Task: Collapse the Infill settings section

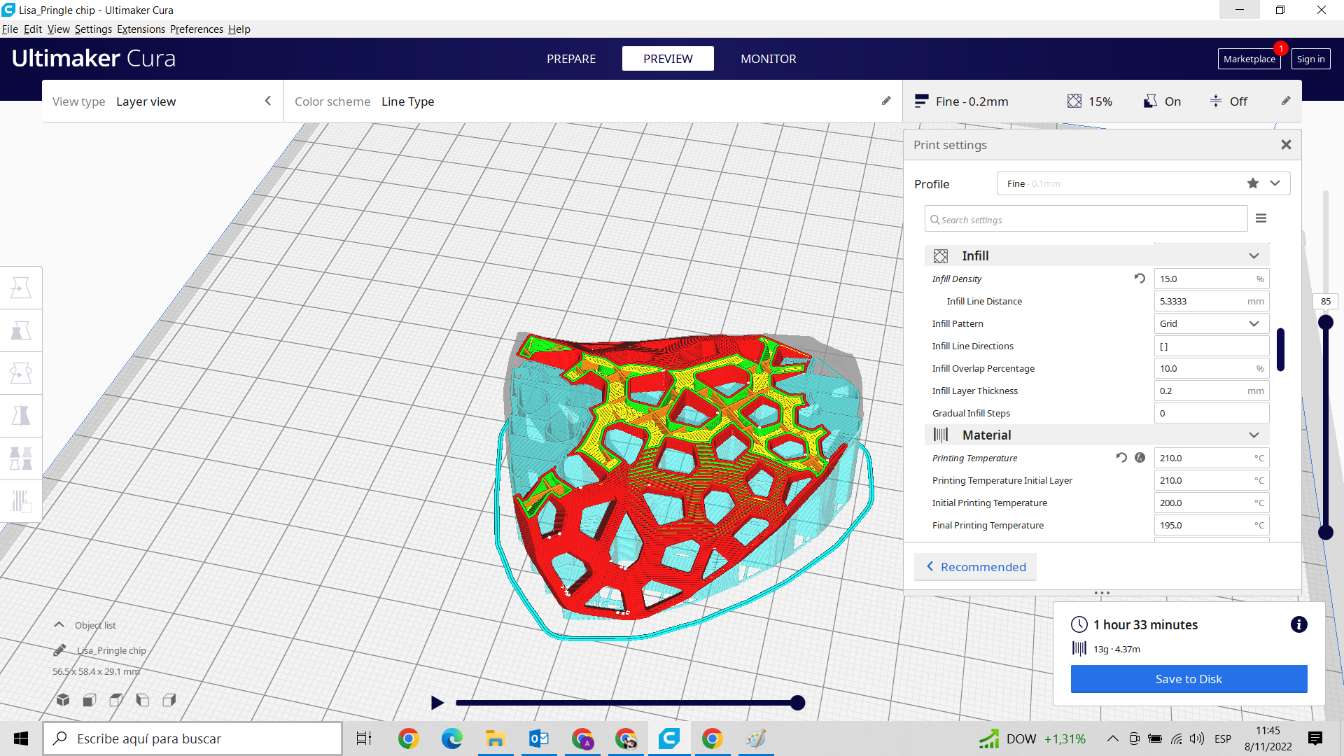Action: [1254, 256]
